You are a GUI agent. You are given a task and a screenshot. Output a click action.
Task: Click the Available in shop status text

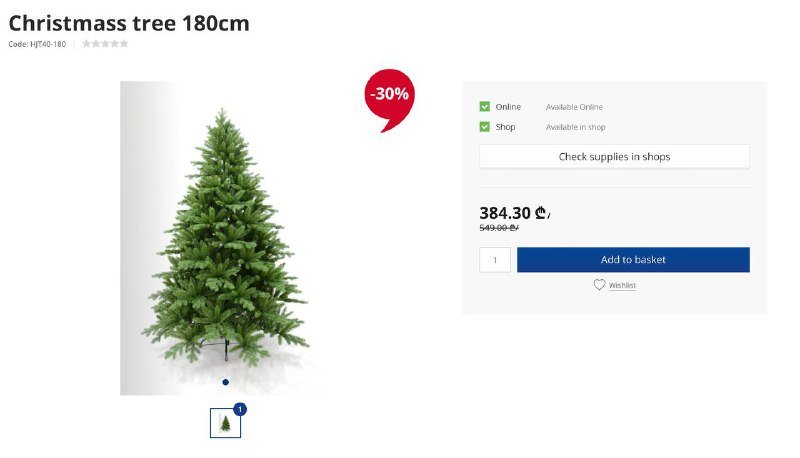(x=576, y=127)
